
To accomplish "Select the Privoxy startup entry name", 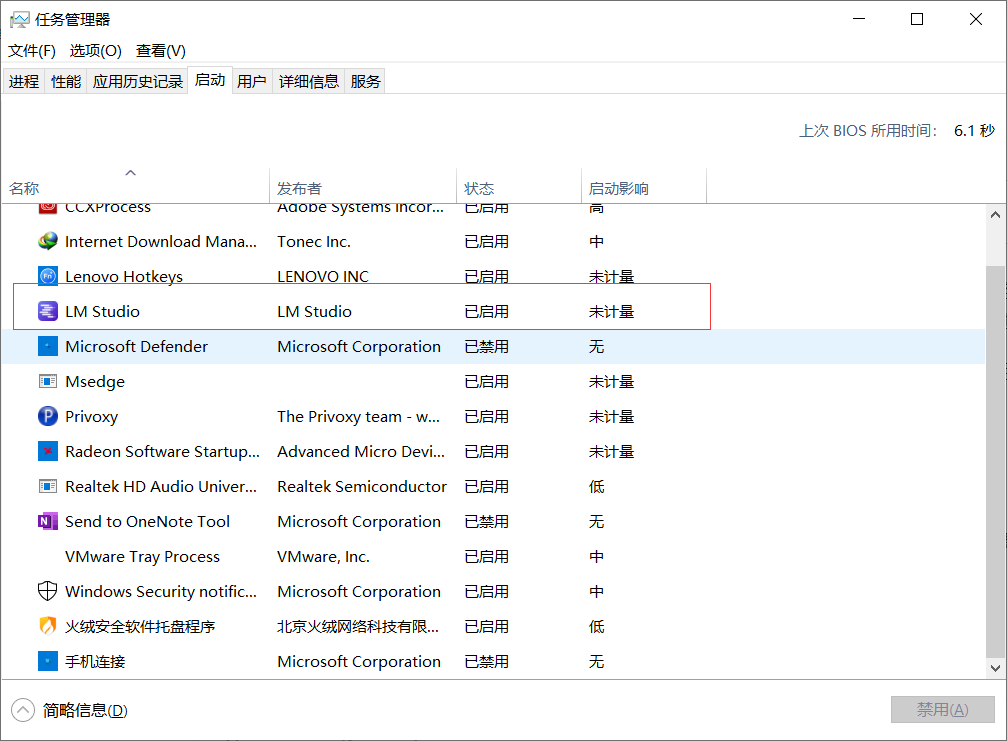I will 91,417.
